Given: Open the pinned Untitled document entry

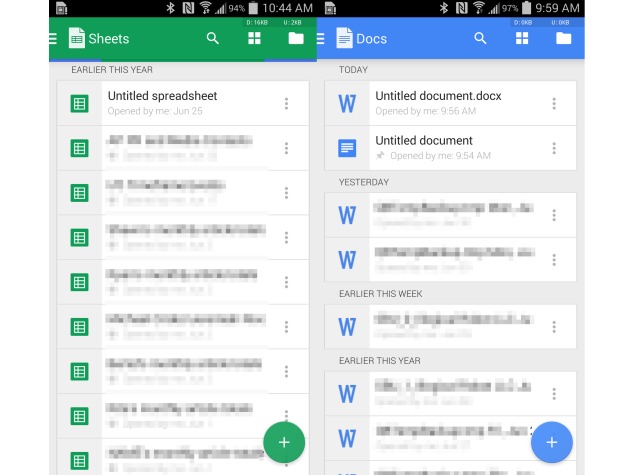Looking at the screenshot, I should 450,148.
